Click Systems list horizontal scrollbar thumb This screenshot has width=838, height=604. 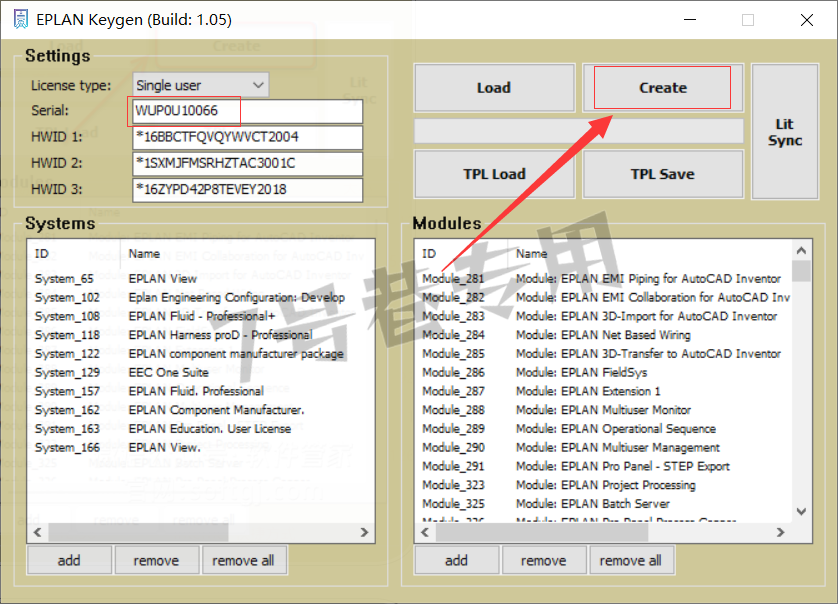click(x=138, y=532)
